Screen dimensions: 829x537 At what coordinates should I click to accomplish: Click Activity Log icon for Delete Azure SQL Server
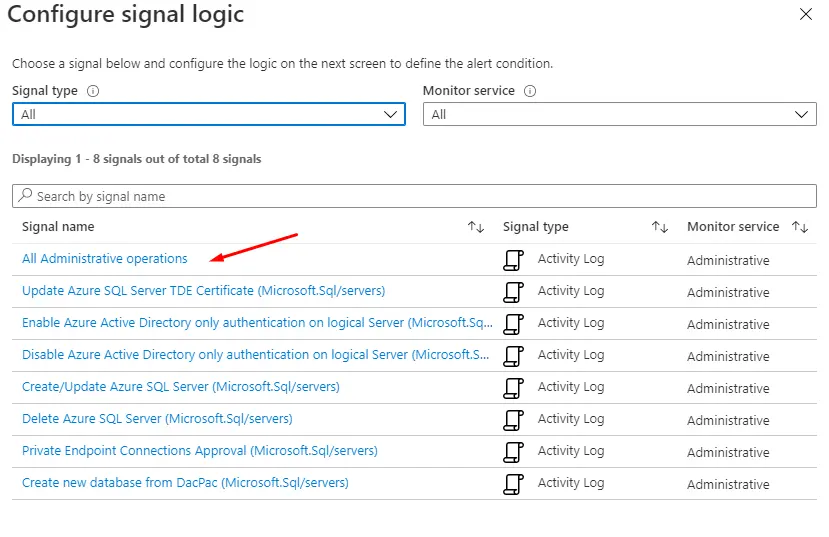click(513, 420)
